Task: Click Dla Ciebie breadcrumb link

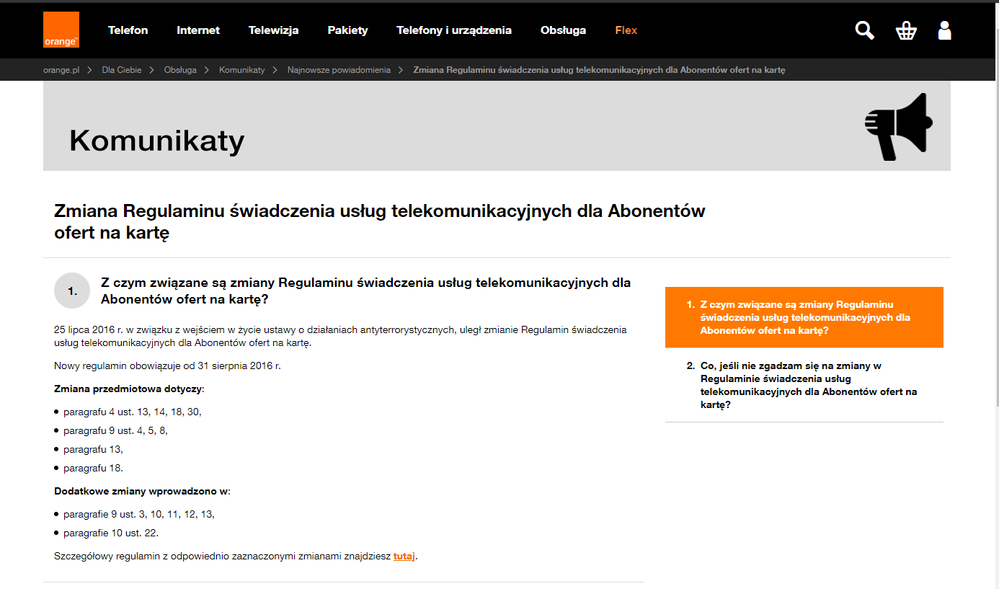Action: tap(122, 71)
